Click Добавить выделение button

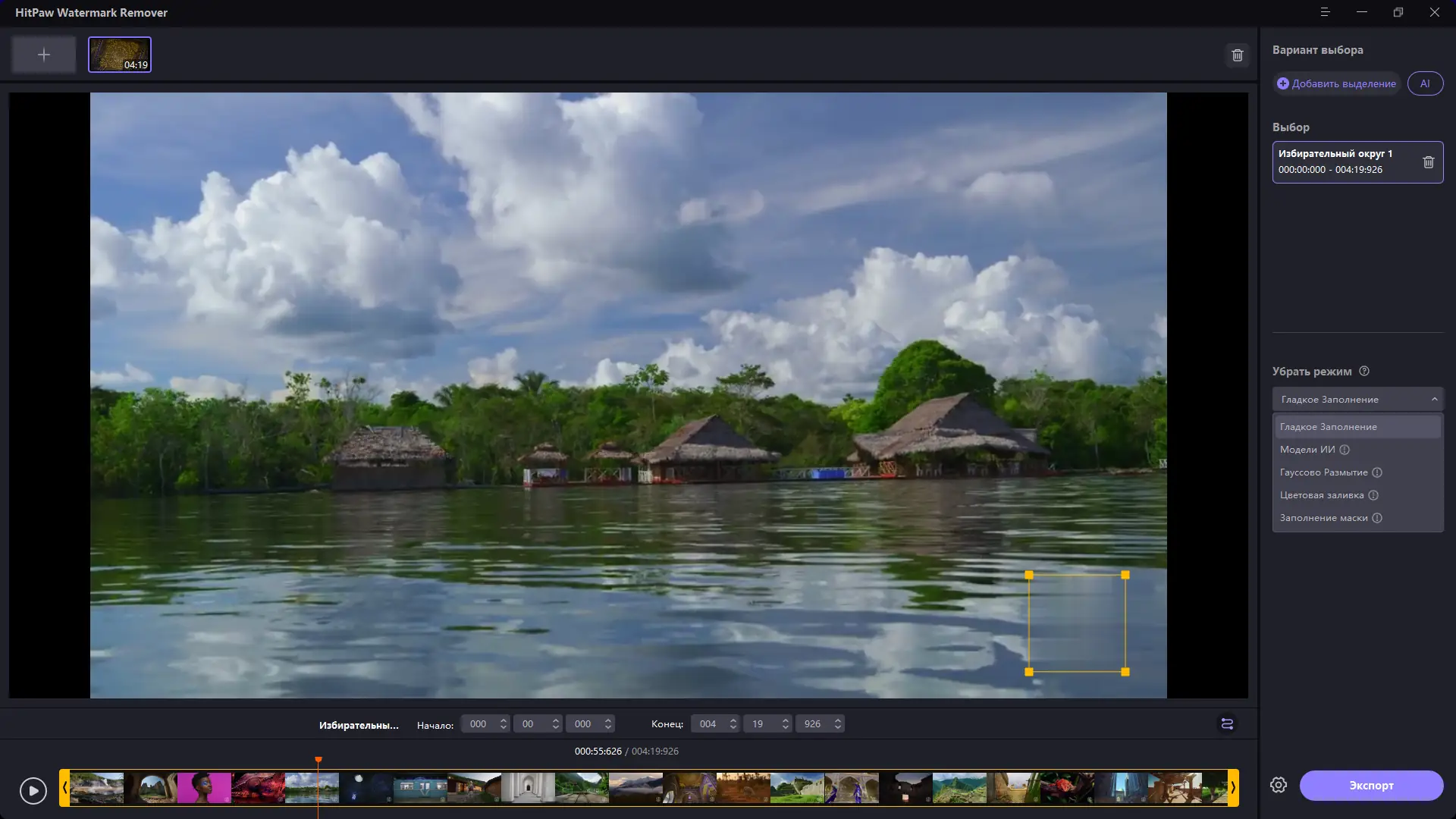(x=1336, y=83)
